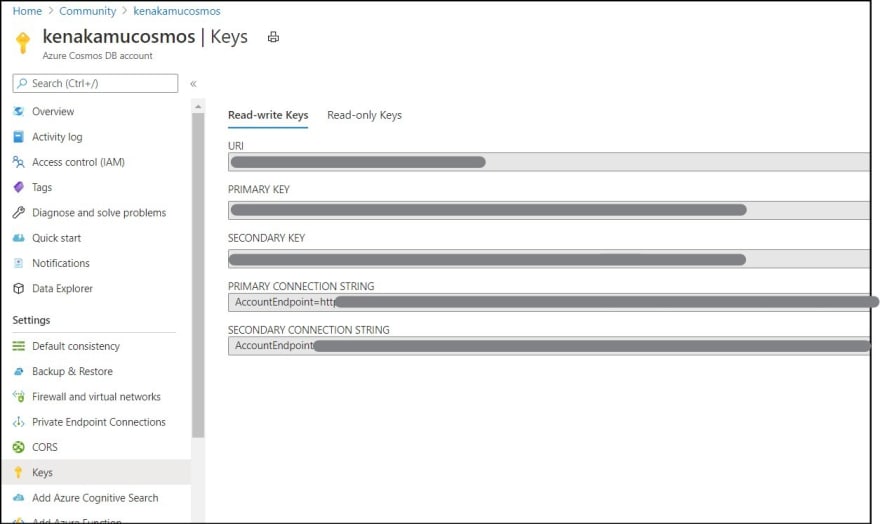Image resolution: width=880 pixels, height=524 pixels.
Task: Click the Firewall and virtual networks icon
Action: pyautogui.click(x=19, y=397)
